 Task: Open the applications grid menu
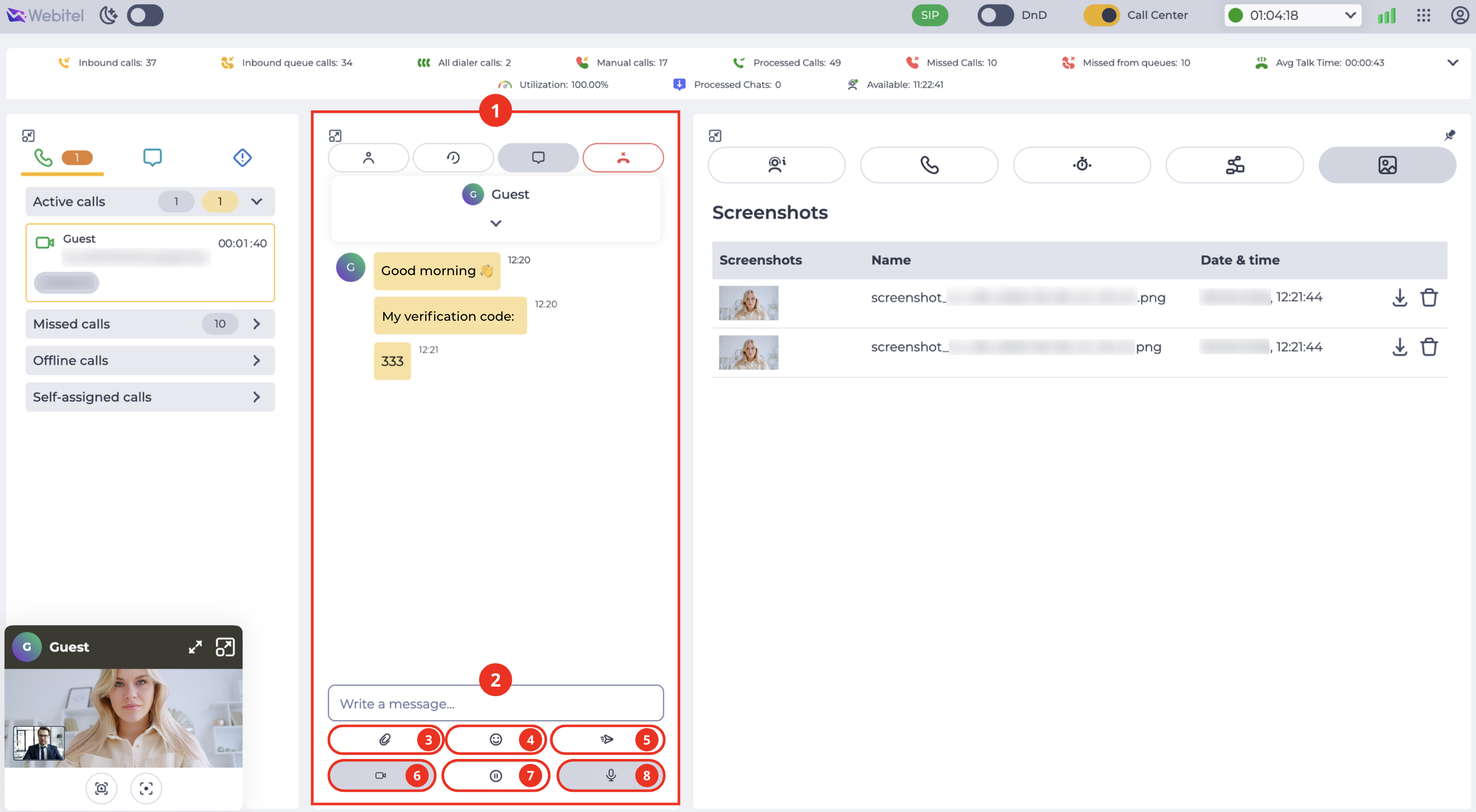[1424, 15]
